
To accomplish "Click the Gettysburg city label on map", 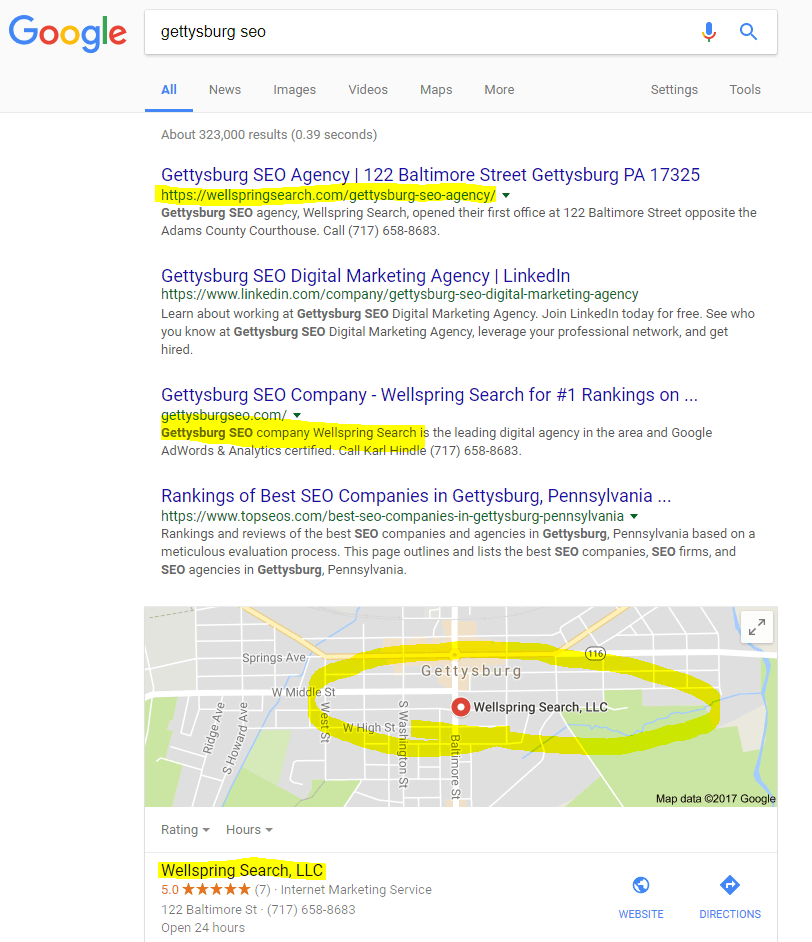I will 471,670.
